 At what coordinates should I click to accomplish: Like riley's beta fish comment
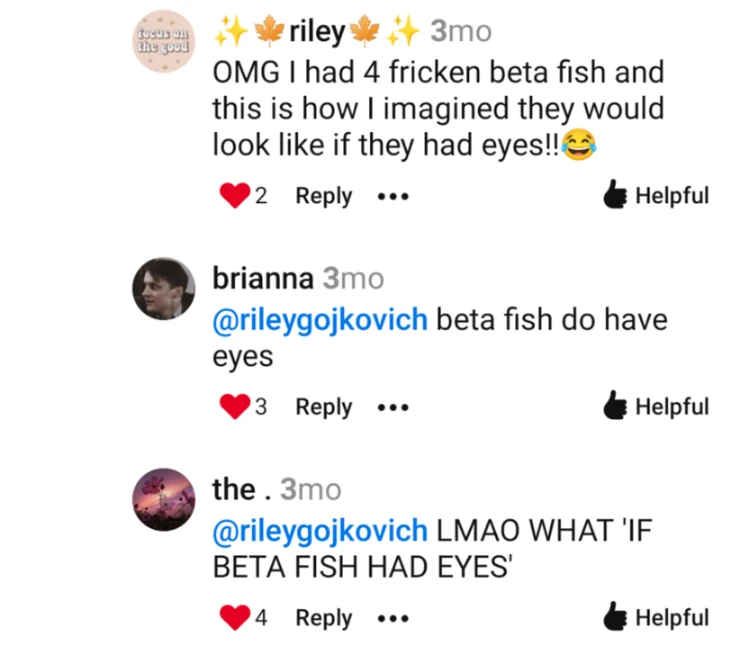233,196
